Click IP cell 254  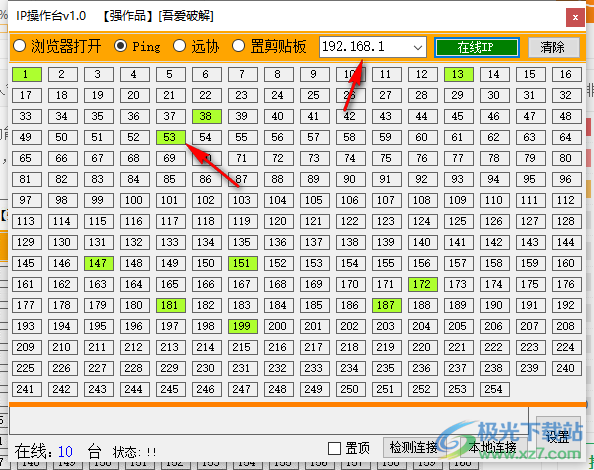point(494,389)
